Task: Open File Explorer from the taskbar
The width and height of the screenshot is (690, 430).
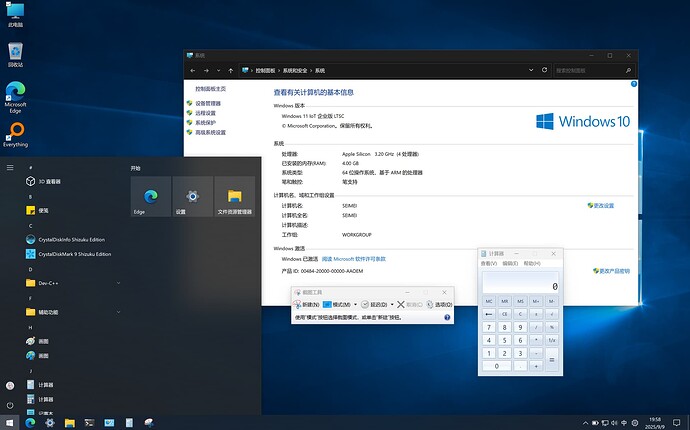Action: click(x=70, y=423)
